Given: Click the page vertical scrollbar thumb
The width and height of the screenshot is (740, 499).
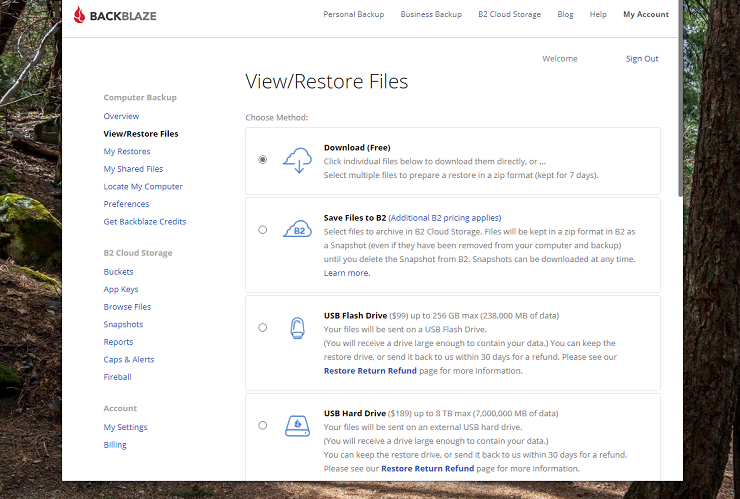Looking at the screenshot, I should pos(680,98).
